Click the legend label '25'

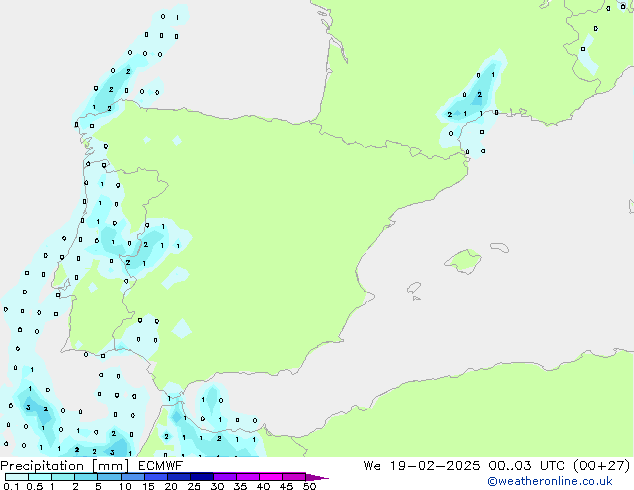click(194, 486)
